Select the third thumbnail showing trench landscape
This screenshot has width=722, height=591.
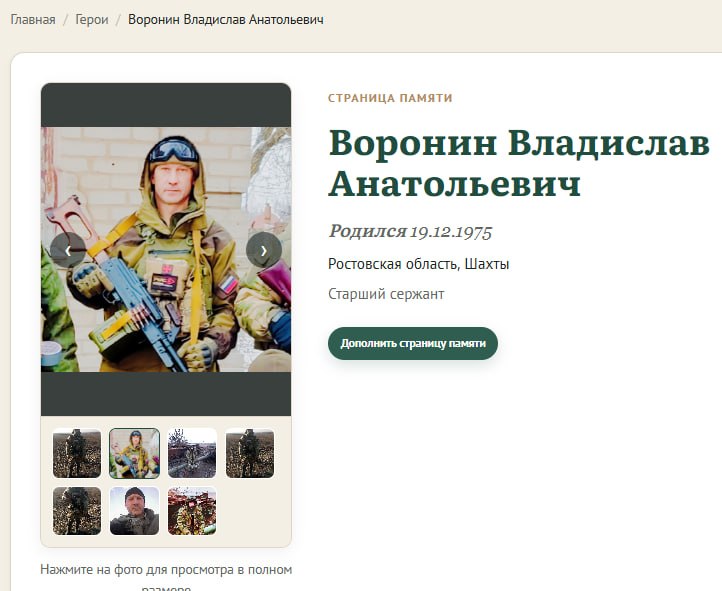192,453
